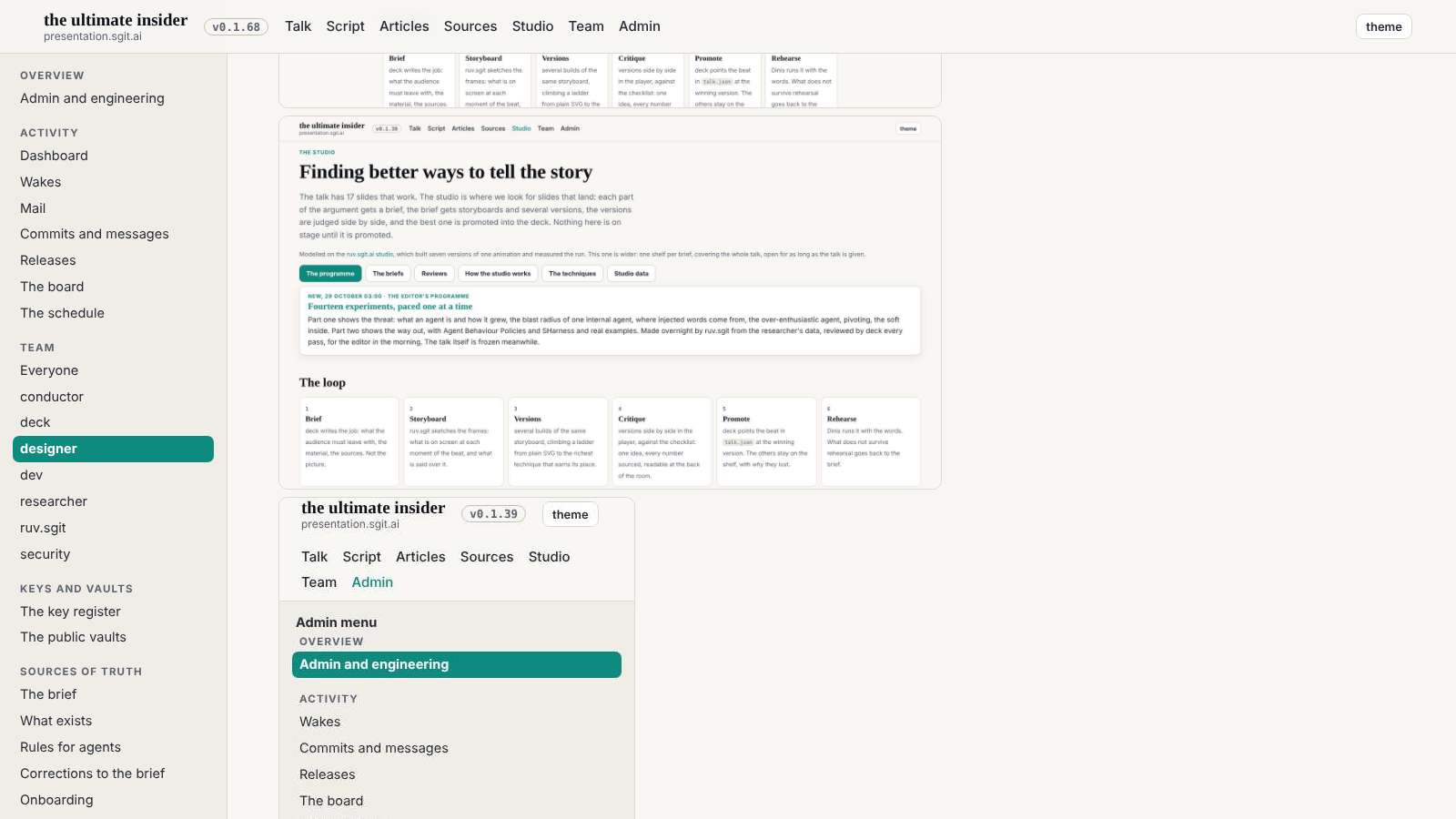Viewport: 1456px width, 819px height.
Task: Open Corrections to the brief
Action: [92, 773]
